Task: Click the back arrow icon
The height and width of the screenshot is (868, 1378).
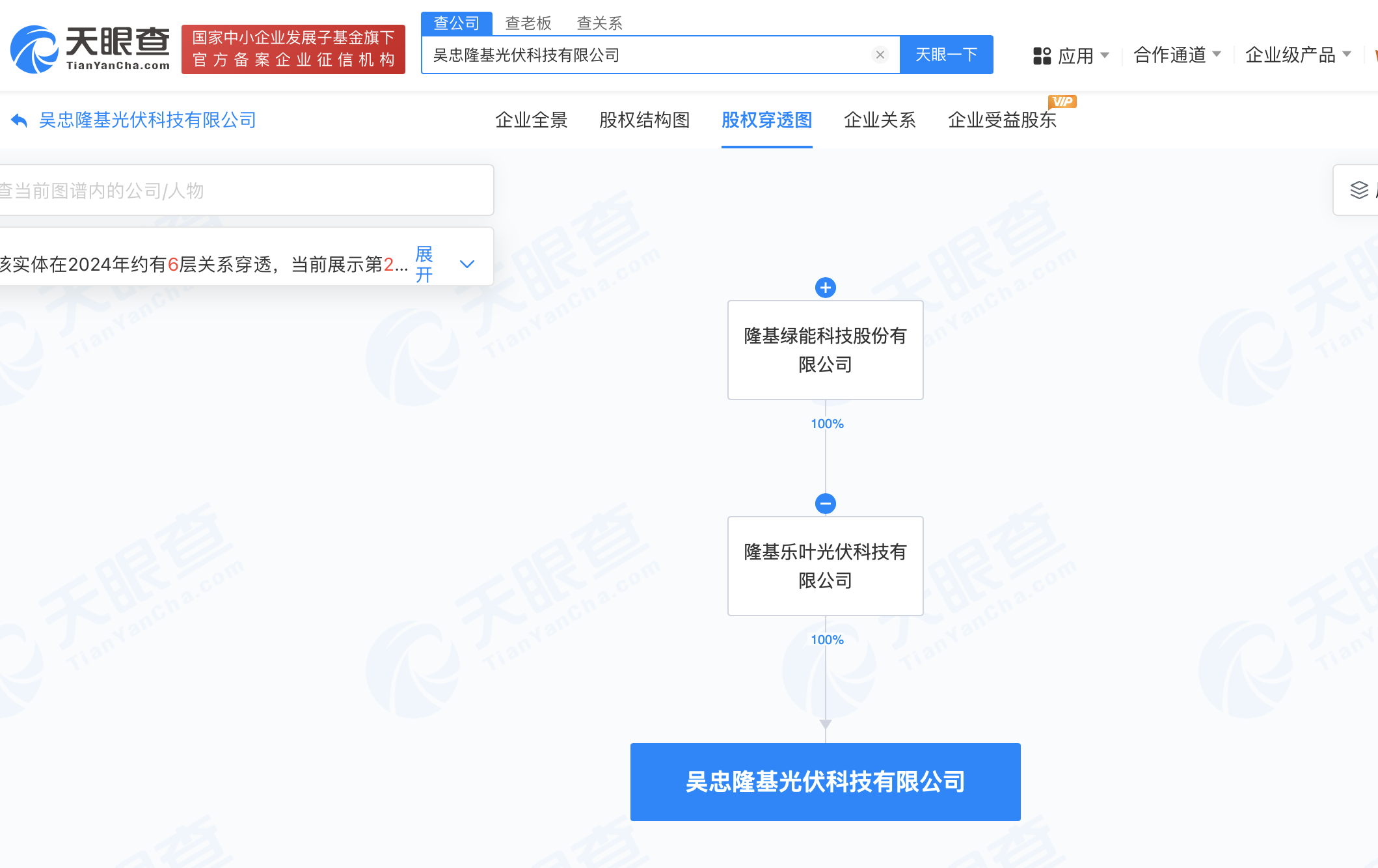Action: 19,120
